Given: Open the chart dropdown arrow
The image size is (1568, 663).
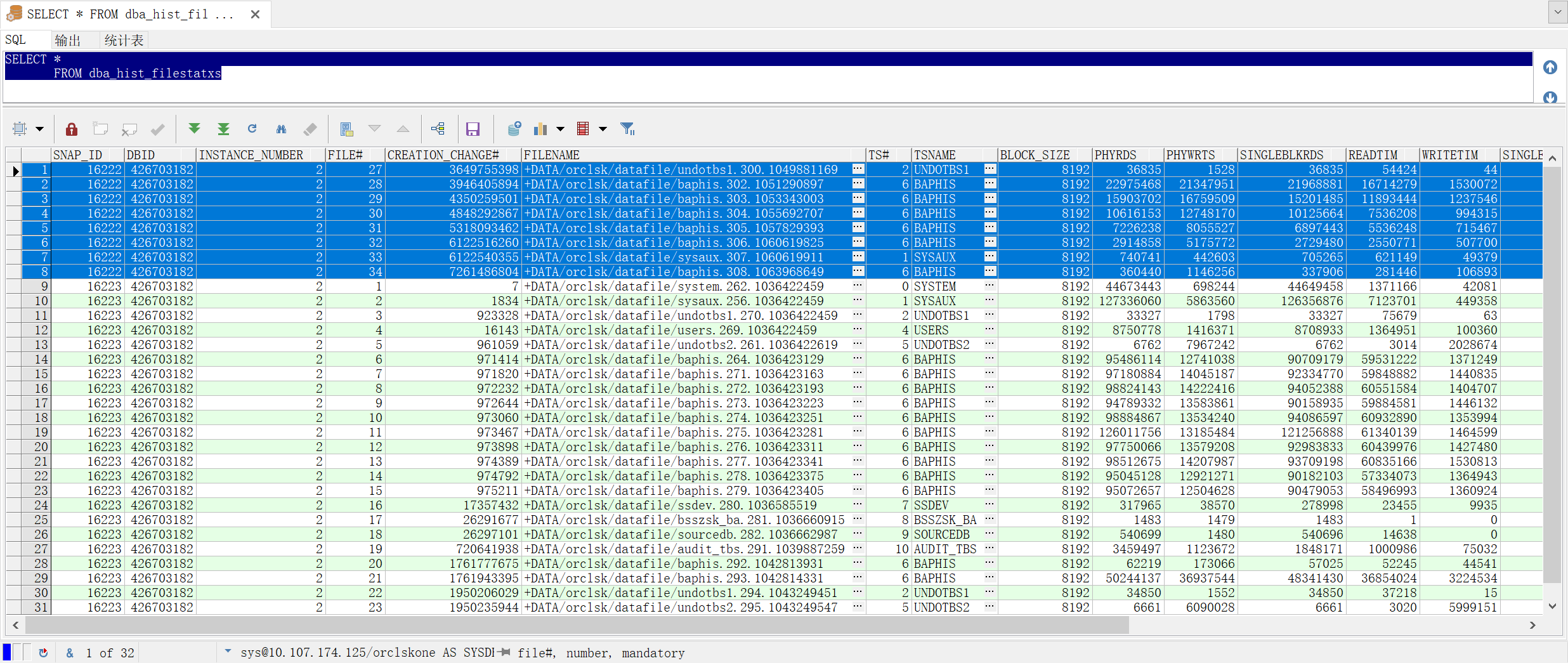Looking at the screenshot, I should pos(560,129).
